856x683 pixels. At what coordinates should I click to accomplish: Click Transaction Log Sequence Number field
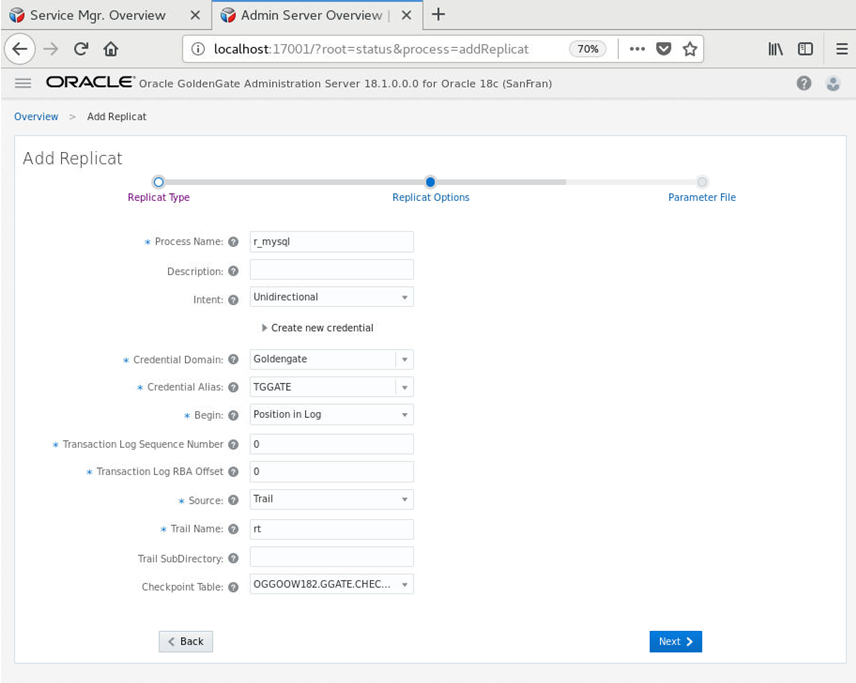tap(331, 444)
